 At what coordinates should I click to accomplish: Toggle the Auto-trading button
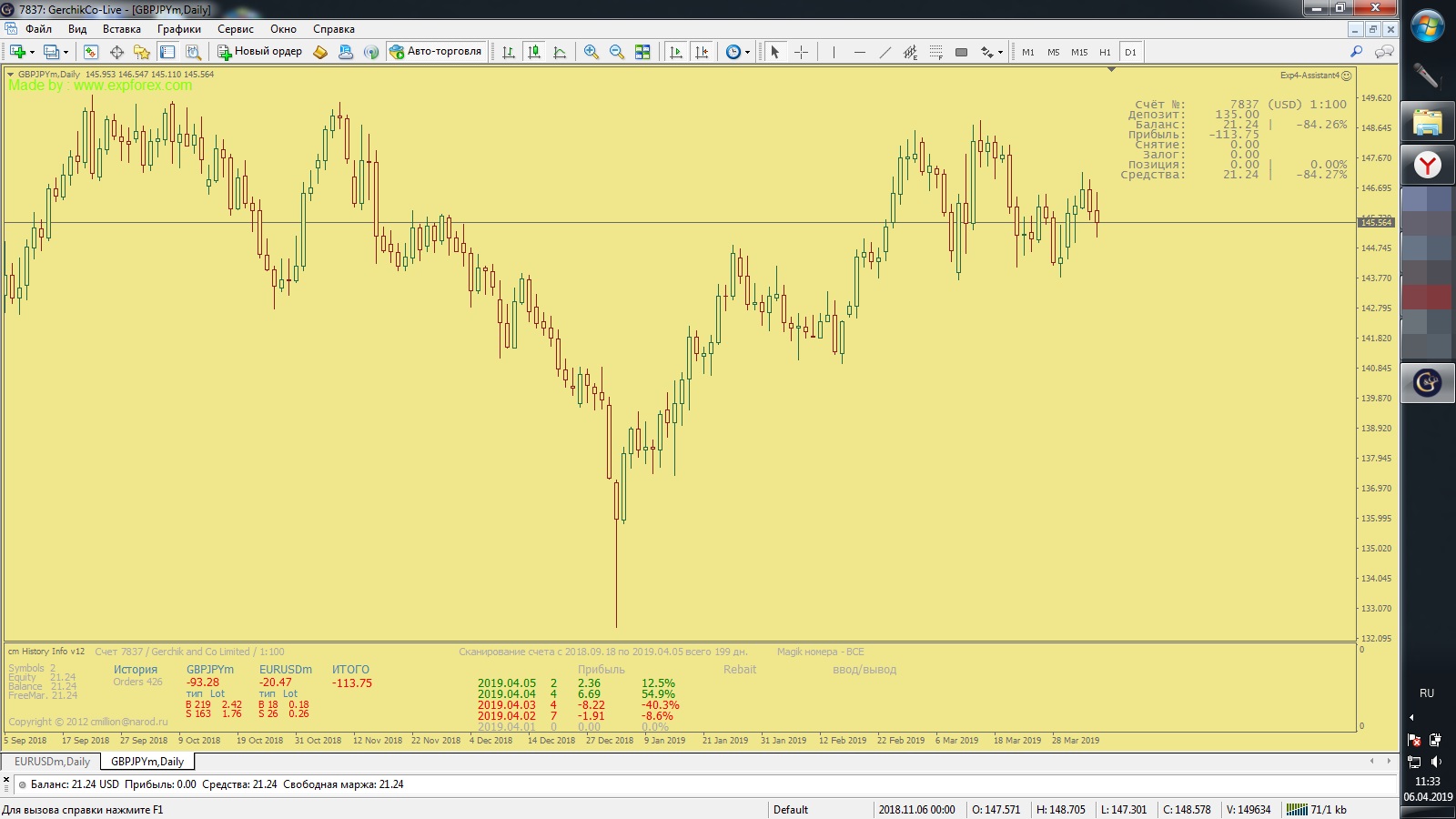pyautogui.click(x=436, y=52)
